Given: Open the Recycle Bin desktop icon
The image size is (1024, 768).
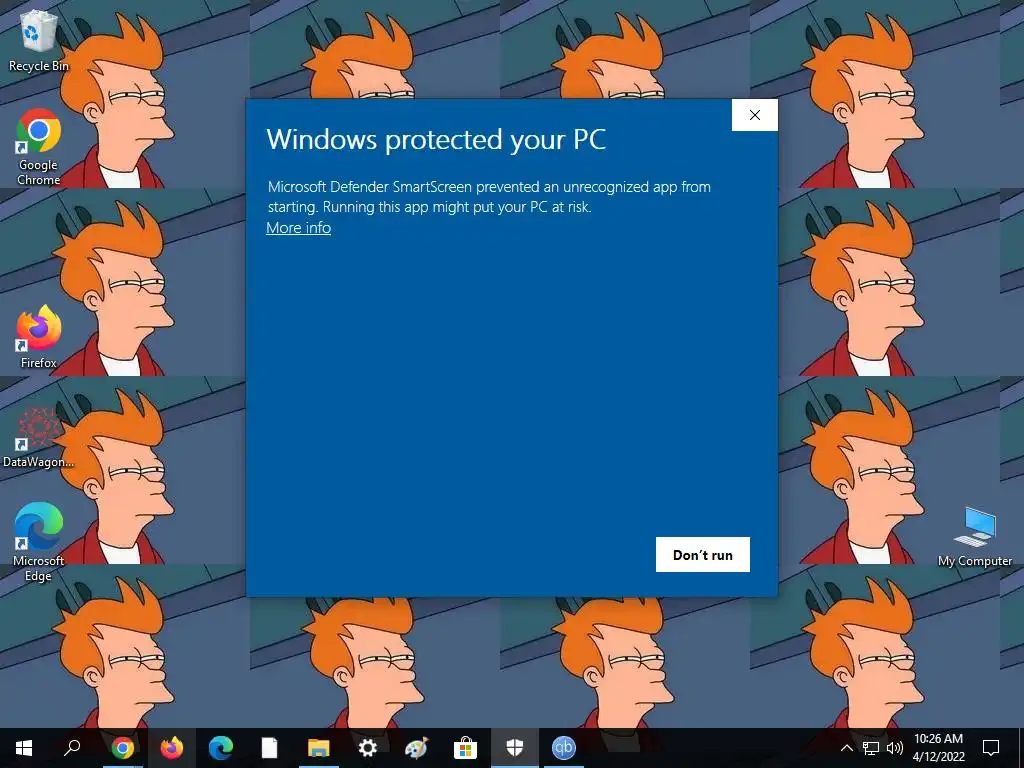Looking at the screenshot, I should pyautogui.click(x=39, y=39).
